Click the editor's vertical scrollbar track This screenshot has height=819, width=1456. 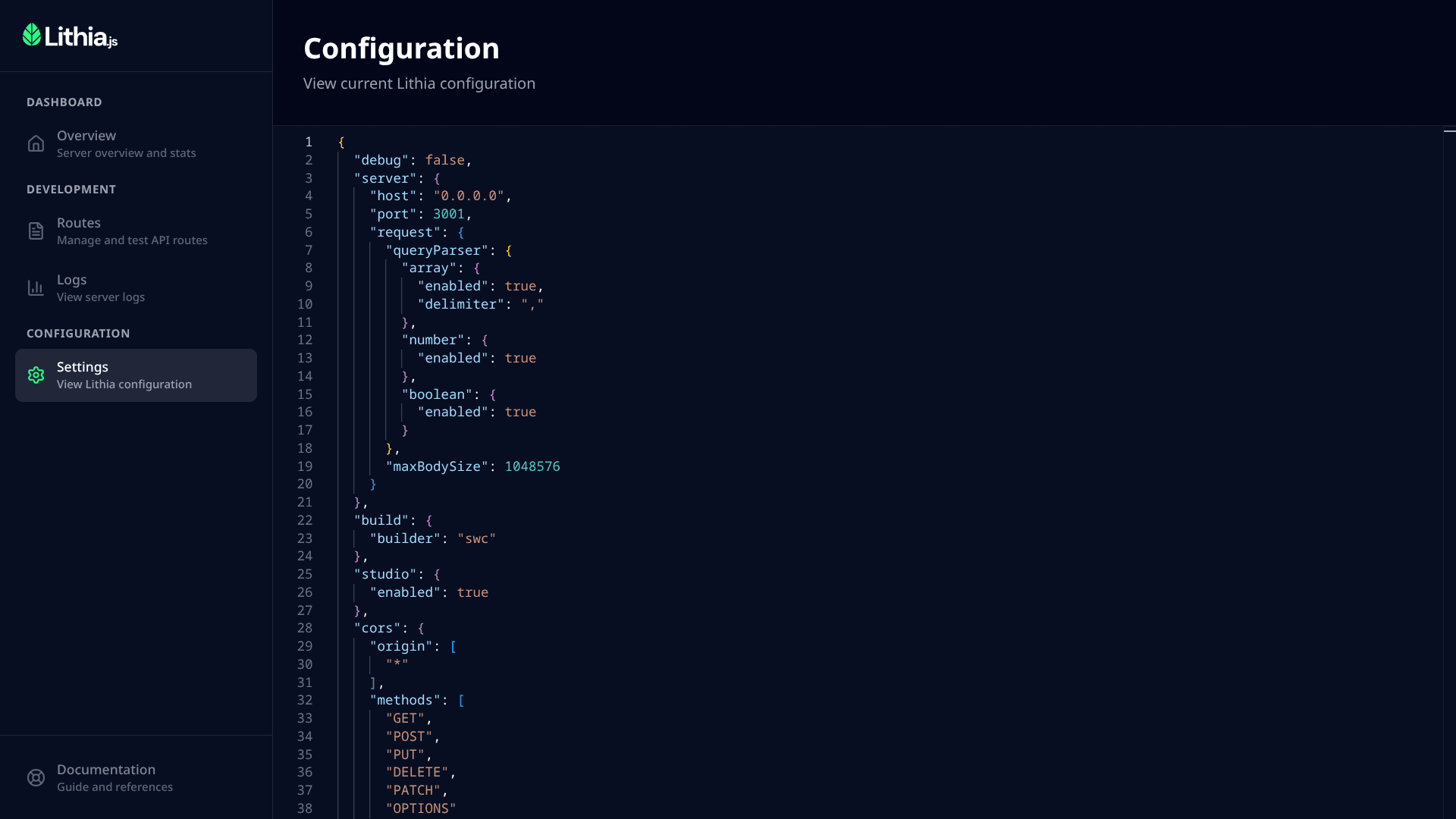pos(1449,455)
